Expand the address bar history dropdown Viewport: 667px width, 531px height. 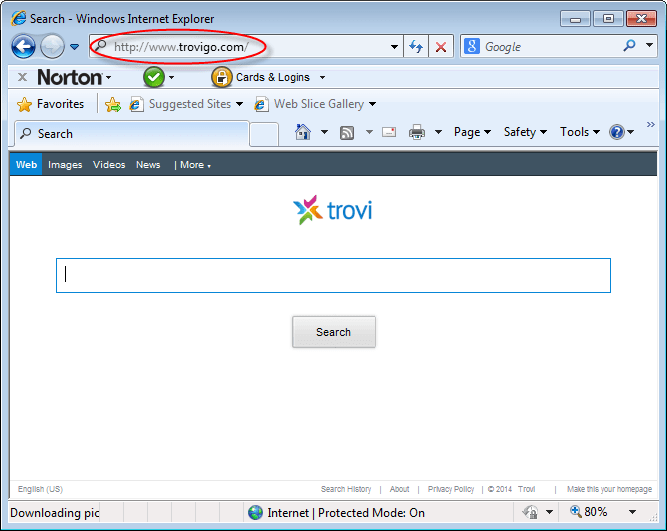tap(394, 47)
